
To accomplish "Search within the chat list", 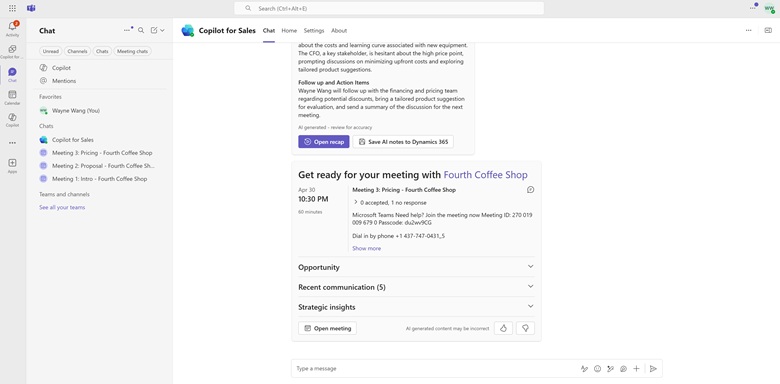I will click(141, 30).
